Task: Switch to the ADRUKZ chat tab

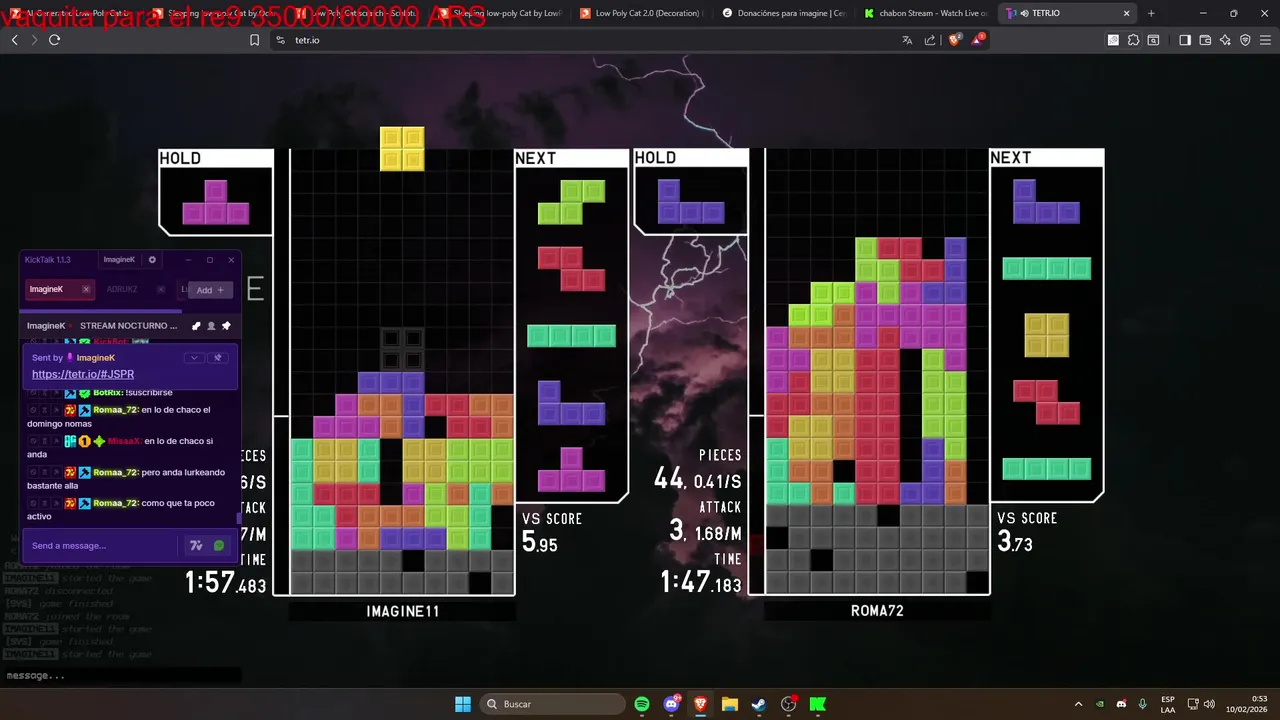Action: click(122, 289)
